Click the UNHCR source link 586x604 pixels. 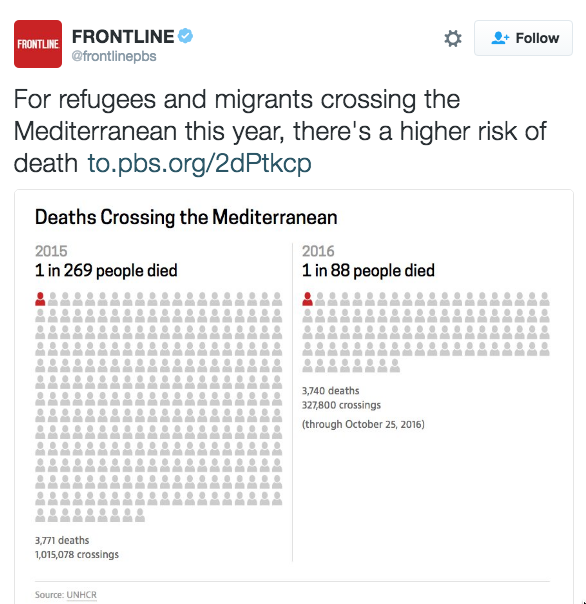(x=82, y=595)
